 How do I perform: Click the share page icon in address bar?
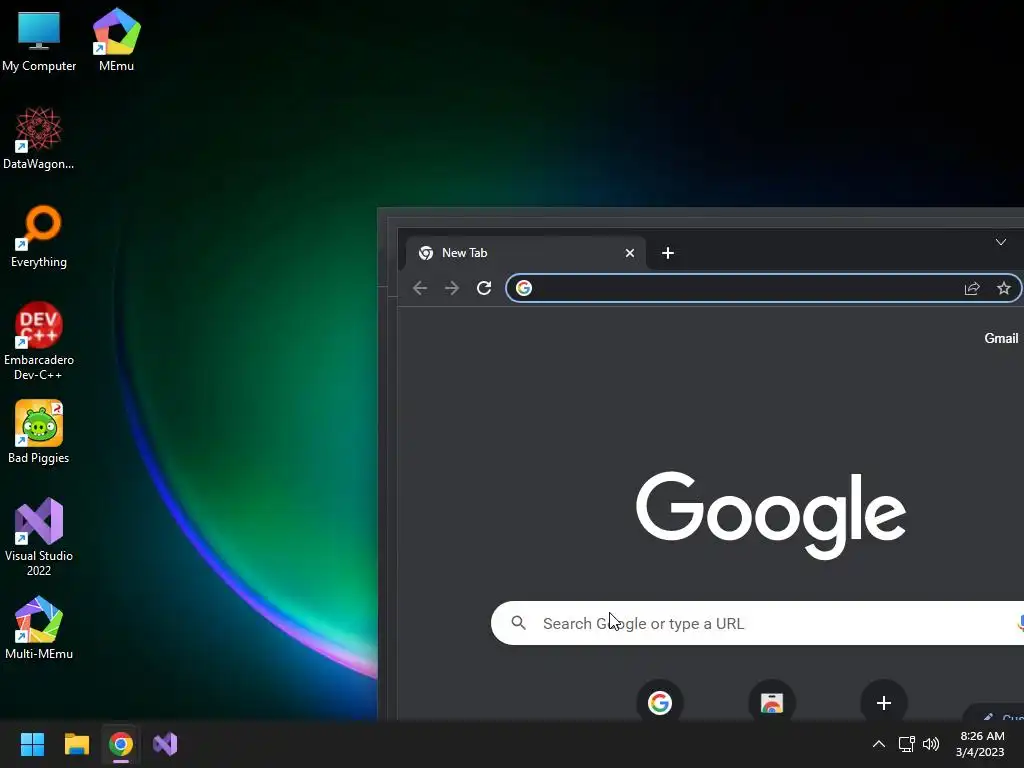(x=972, y=288)
